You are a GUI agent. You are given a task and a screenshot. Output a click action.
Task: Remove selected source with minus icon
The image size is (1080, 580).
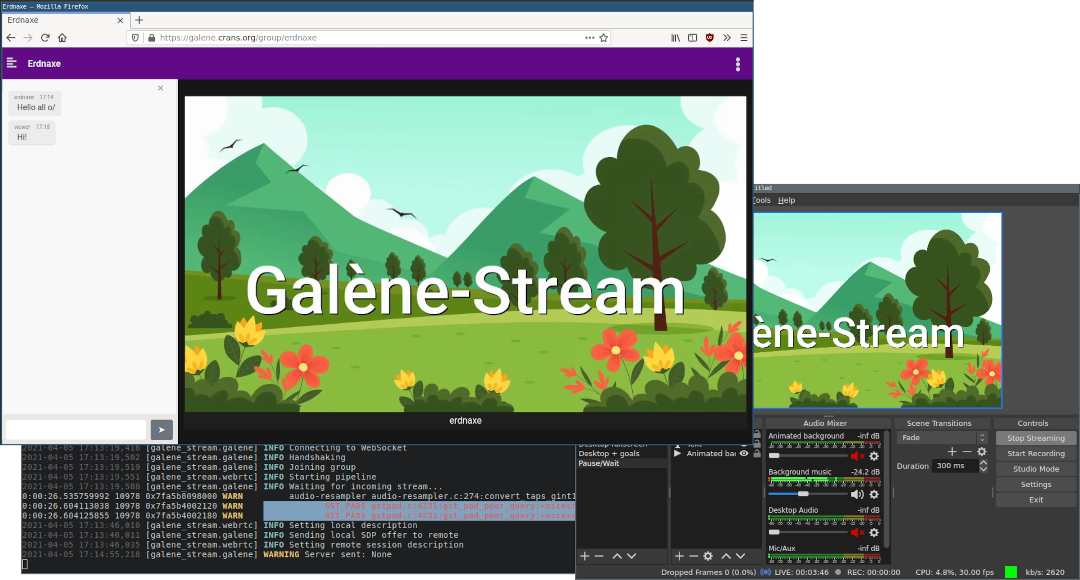694,556
